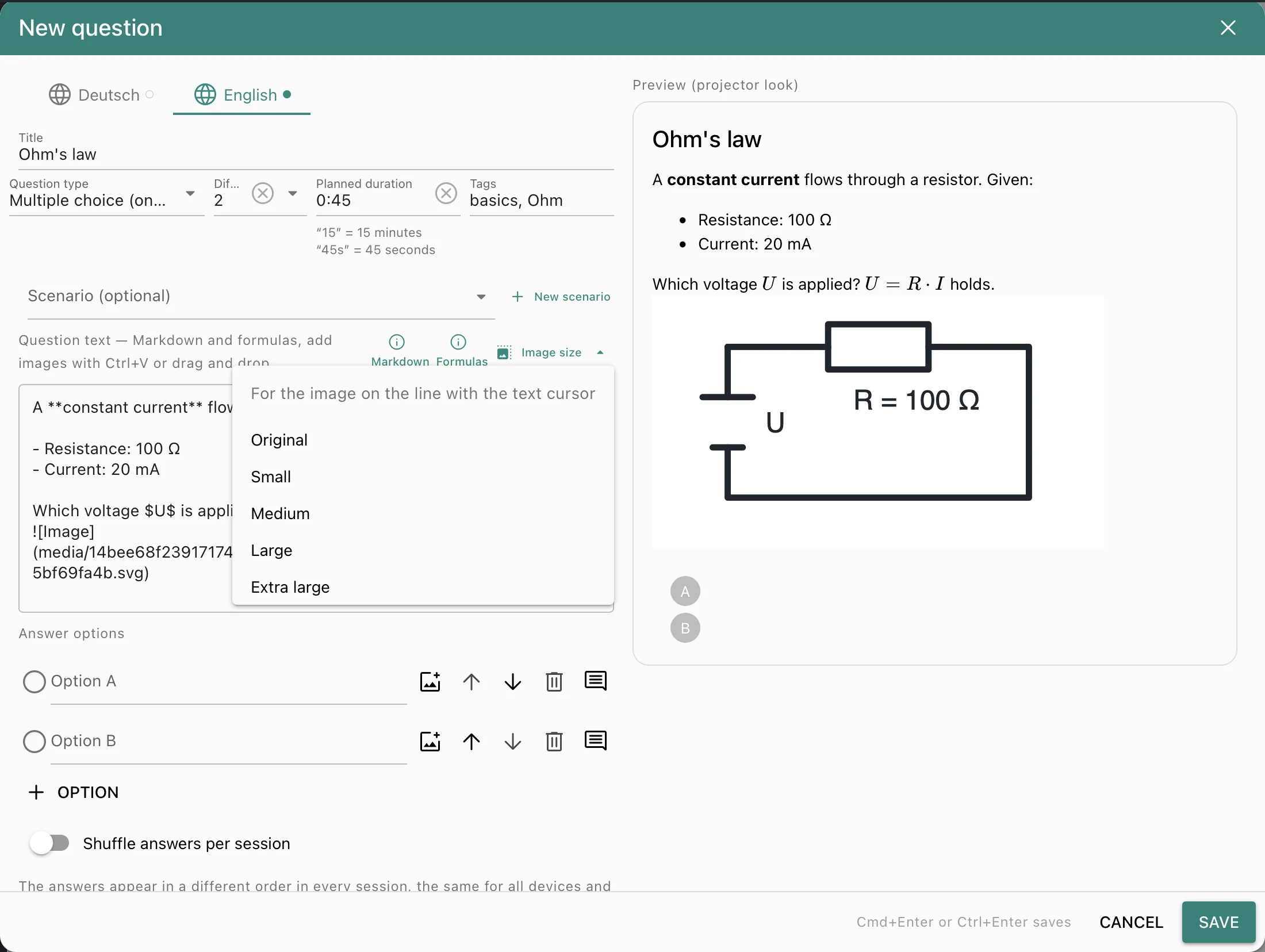Move Option A down
1265x952 pixels.
coord(513,682)
